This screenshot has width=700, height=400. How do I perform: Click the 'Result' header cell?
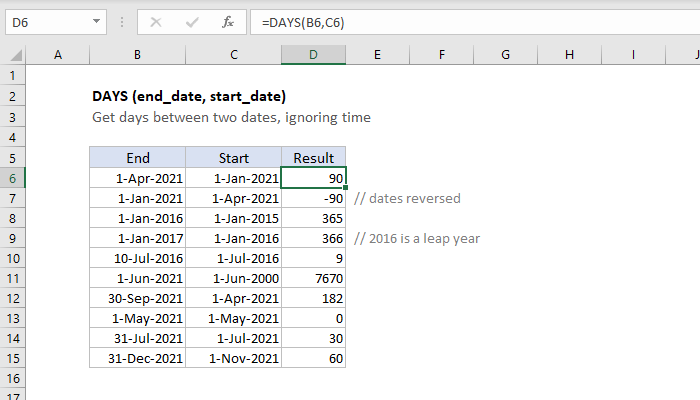313,158
